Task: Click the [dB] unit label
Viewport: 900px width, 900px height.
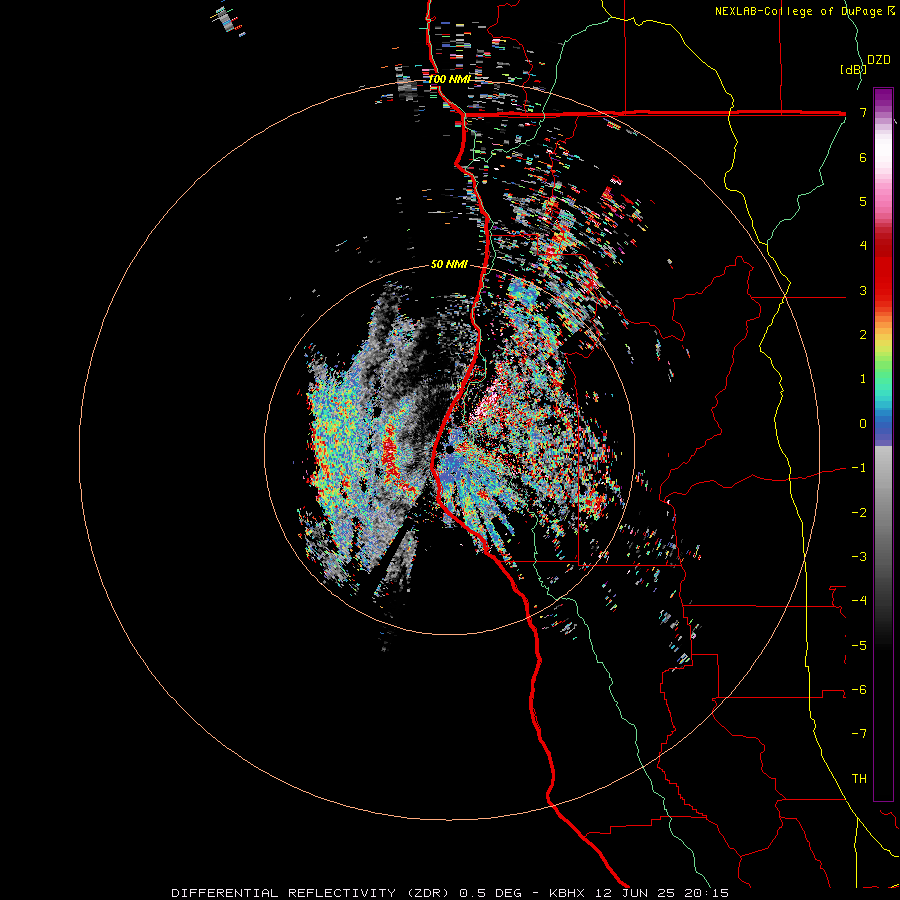Action: (x=853, y=69)
